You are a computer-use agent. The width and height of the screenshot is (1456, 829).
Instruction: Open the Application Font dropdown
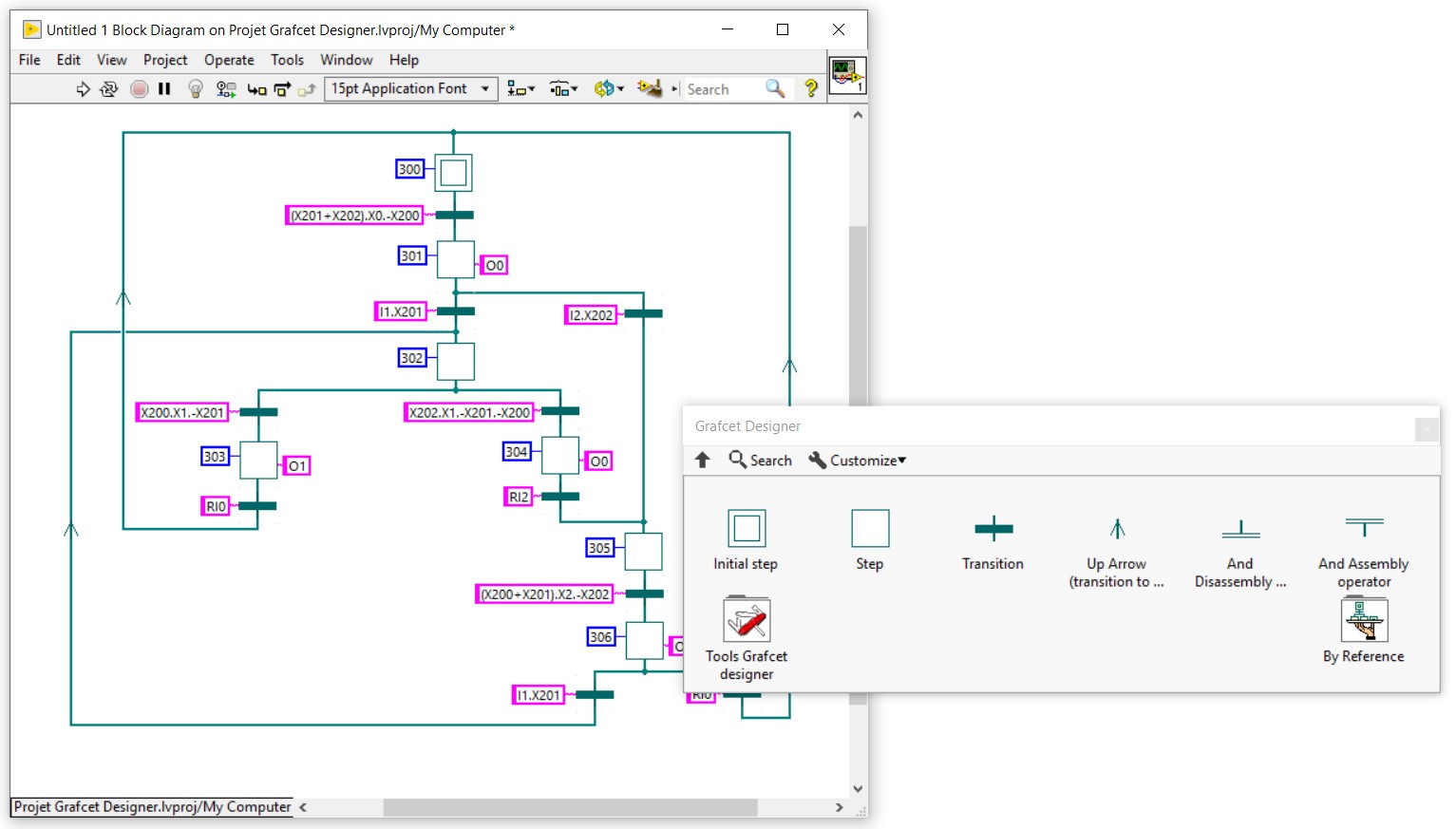484,88
